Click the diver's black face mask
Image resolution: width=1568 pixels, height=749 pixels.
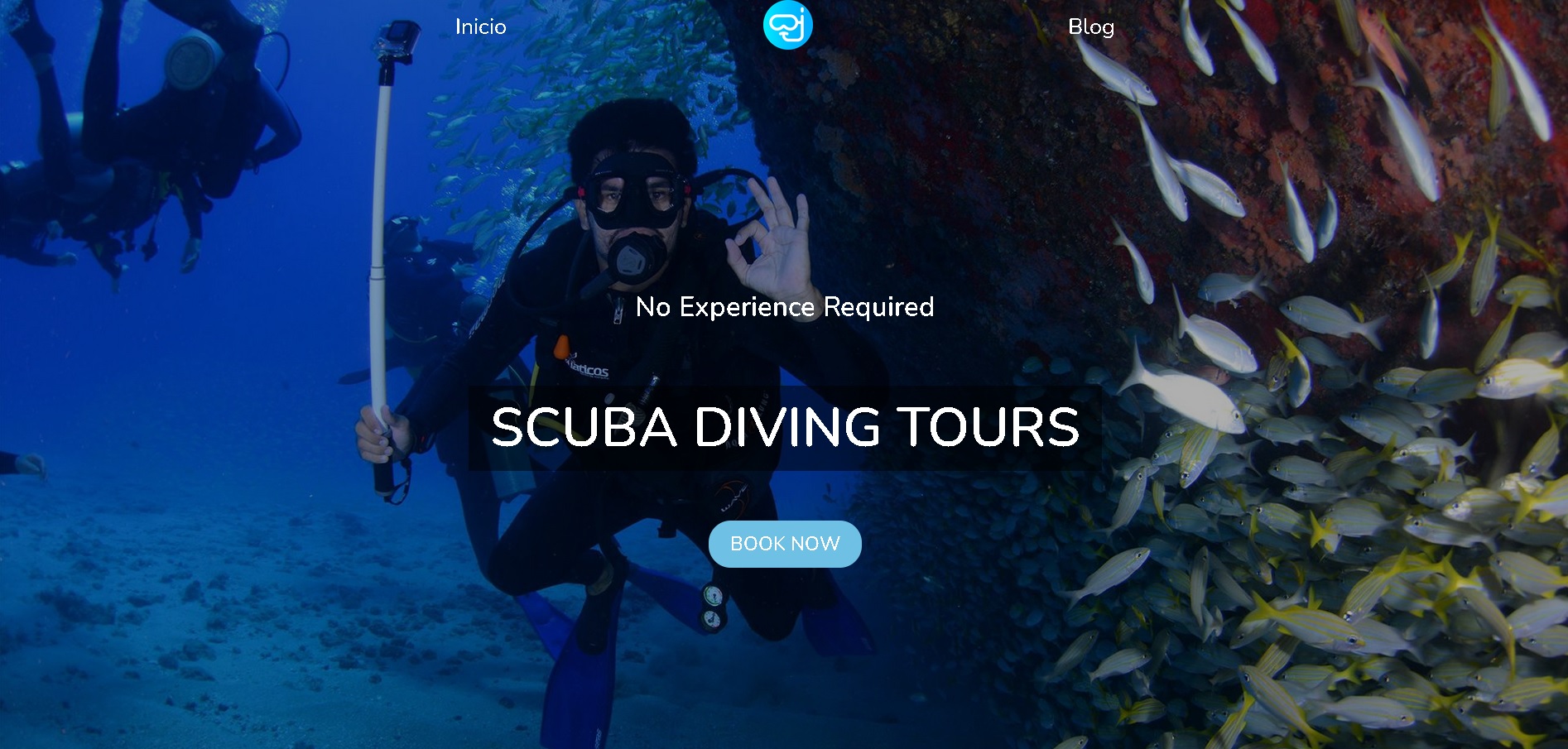[x=635, y=190]
